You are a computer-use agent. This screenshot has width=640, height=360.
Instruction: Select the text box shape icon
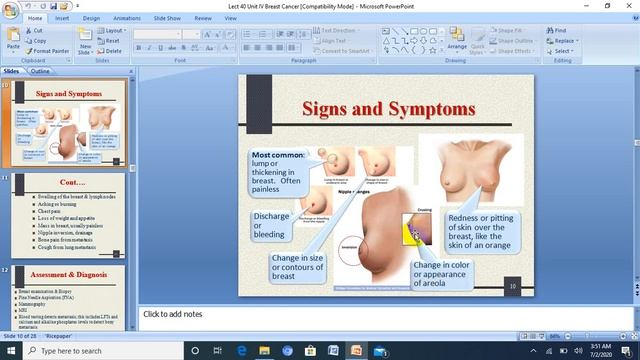click(x=386, y=31)
